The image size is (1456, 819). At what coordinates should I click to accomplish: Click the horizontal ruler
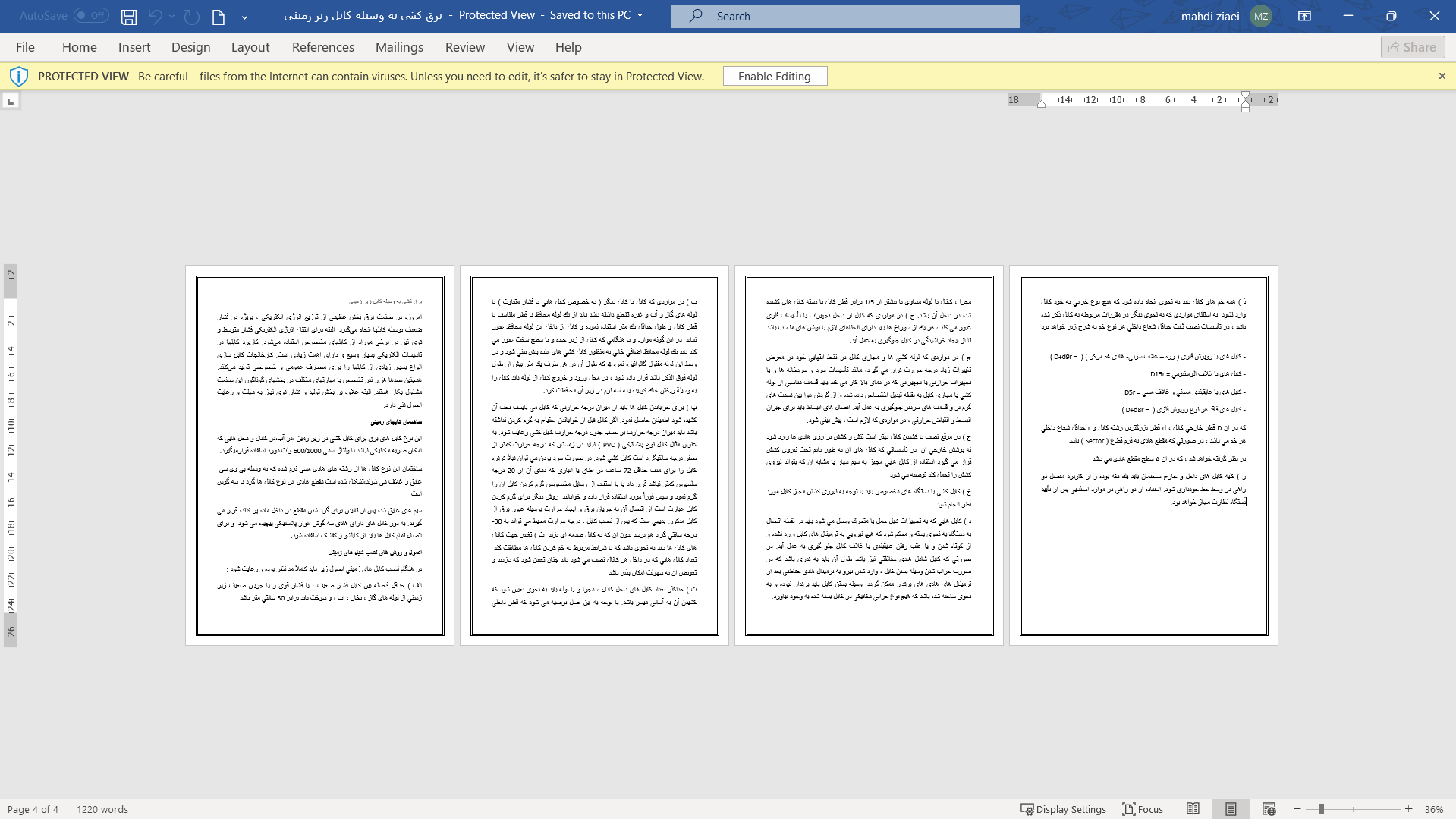tap(1143, 100)
